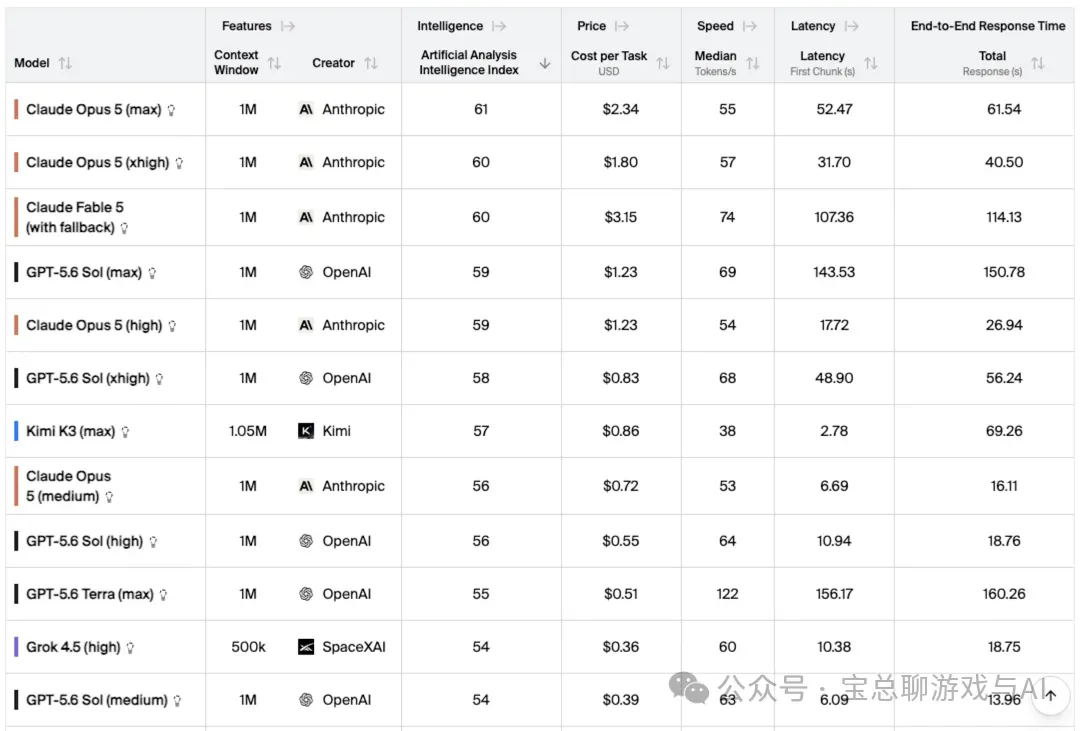Image resolution: width=1080 pixels, height=731 pixels.
Task: Sort table by Model column
Action: coord(65,63)
